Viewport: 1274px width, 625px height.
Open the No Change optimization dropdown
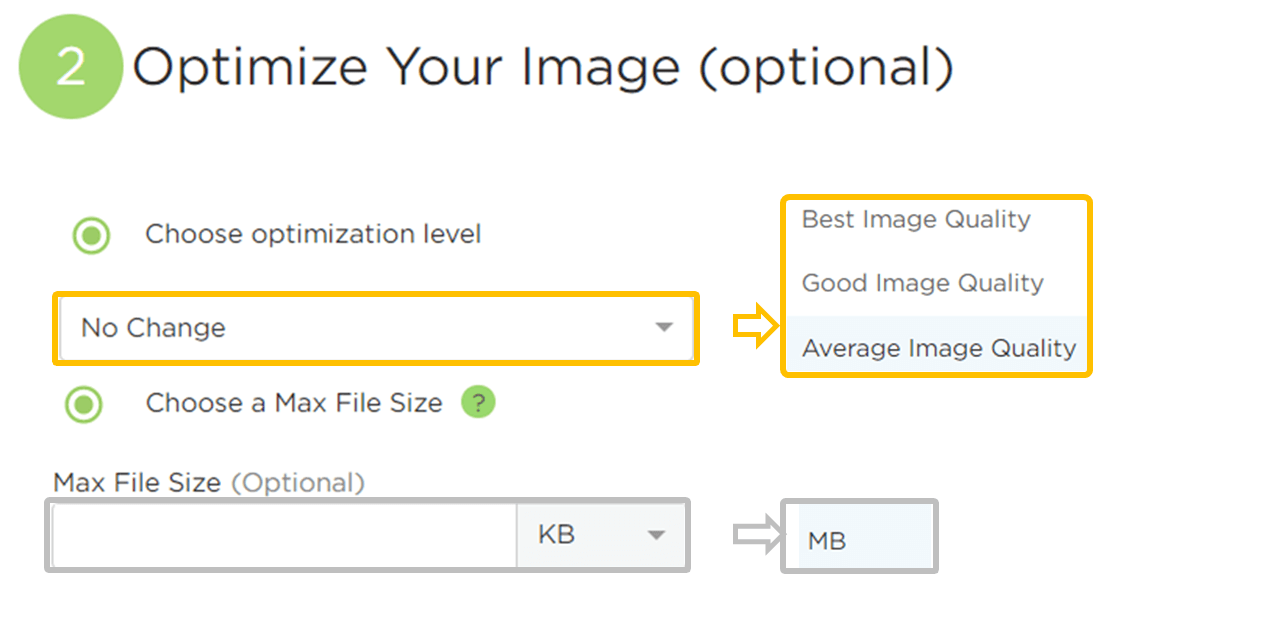(375, 327)
